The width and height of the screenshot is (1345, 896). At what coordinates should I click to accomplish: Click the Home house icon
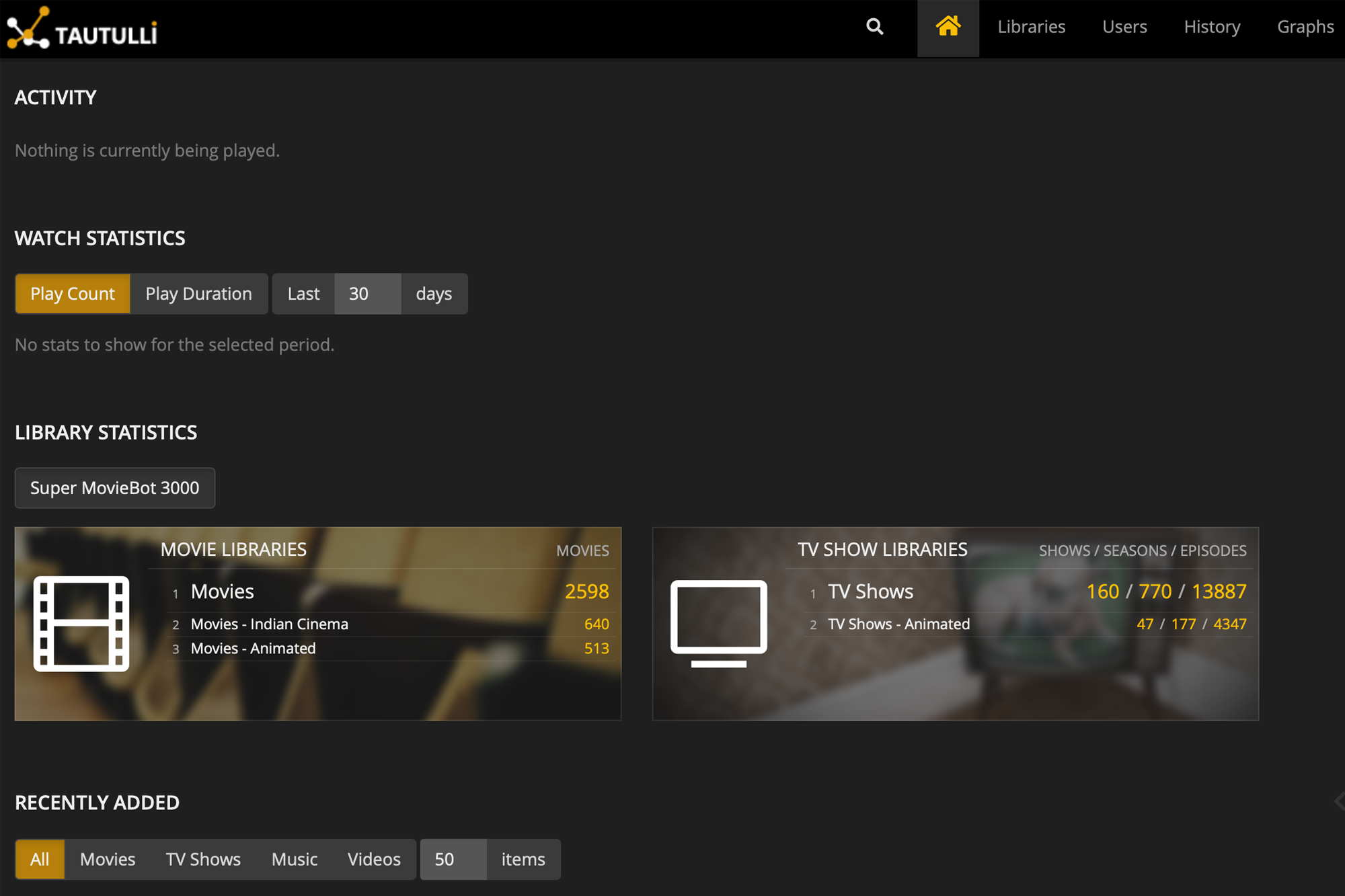coord(948,27)
